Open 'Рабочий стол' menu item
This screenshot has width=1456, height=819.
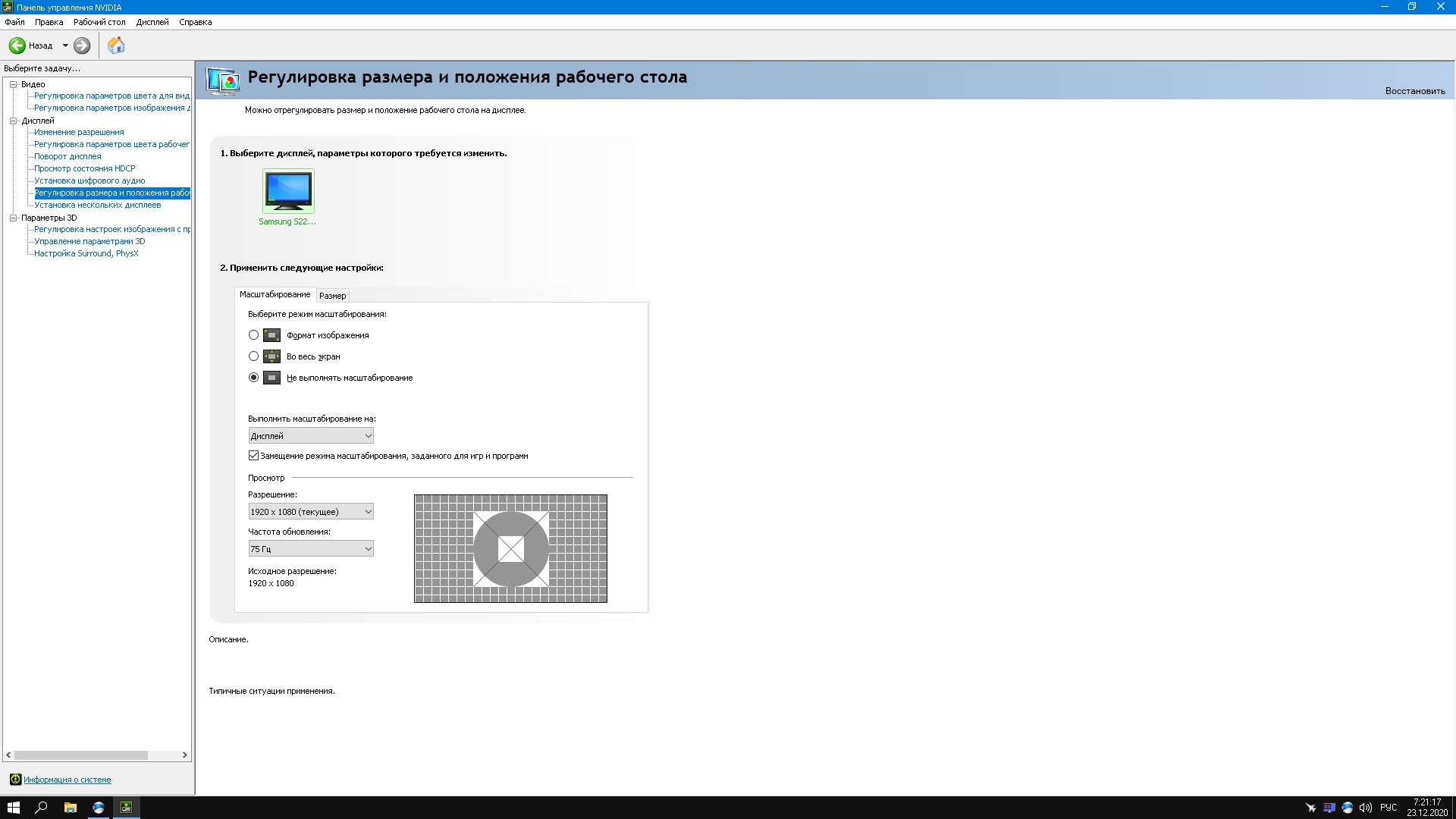(100, 22)
